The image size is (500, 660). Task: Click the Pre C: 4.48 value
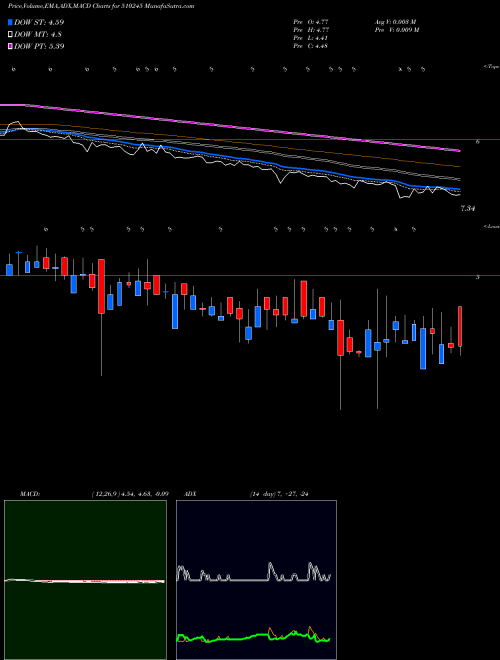(311, 46)
